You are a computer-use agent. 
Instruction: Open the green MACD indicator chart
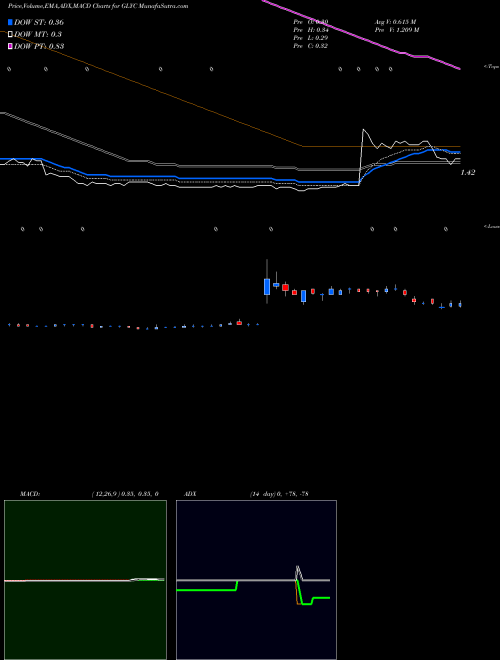coord(85,580)
